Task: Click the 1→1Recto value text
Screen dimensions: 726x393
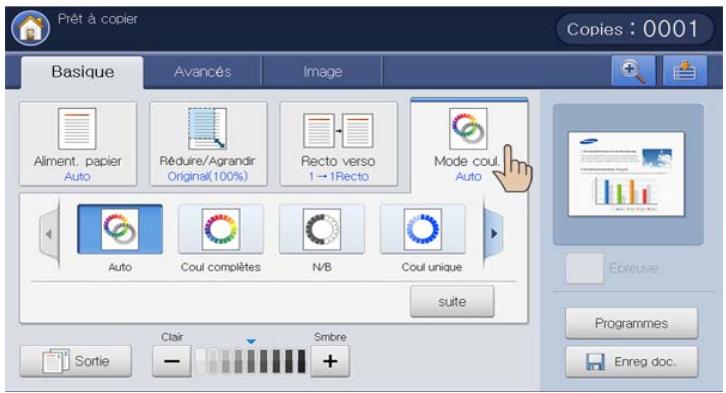Action: click(339, 176)
